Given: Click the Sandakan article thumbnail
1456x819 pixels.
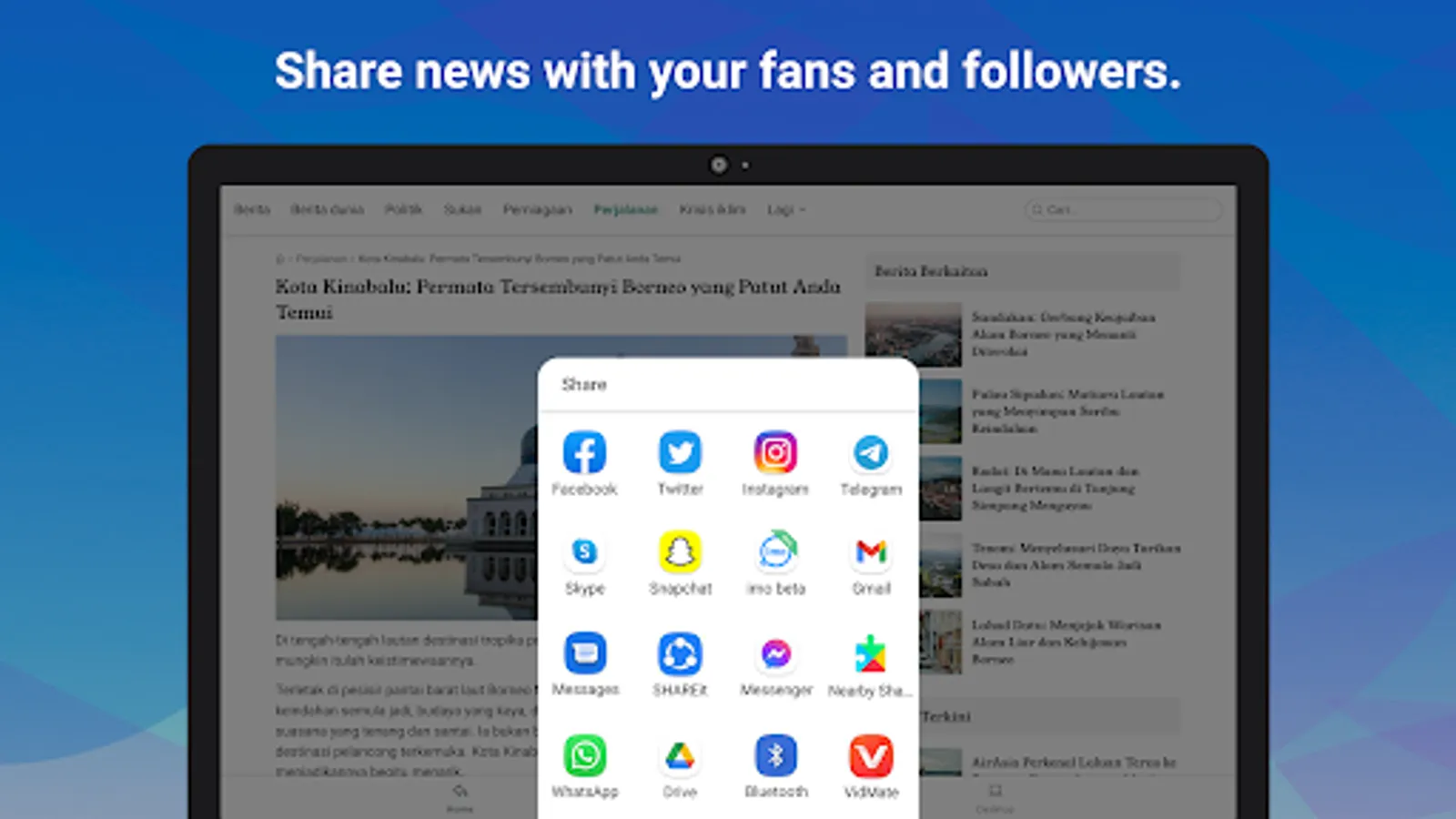Looking at the screenshot, I should 913,334.
